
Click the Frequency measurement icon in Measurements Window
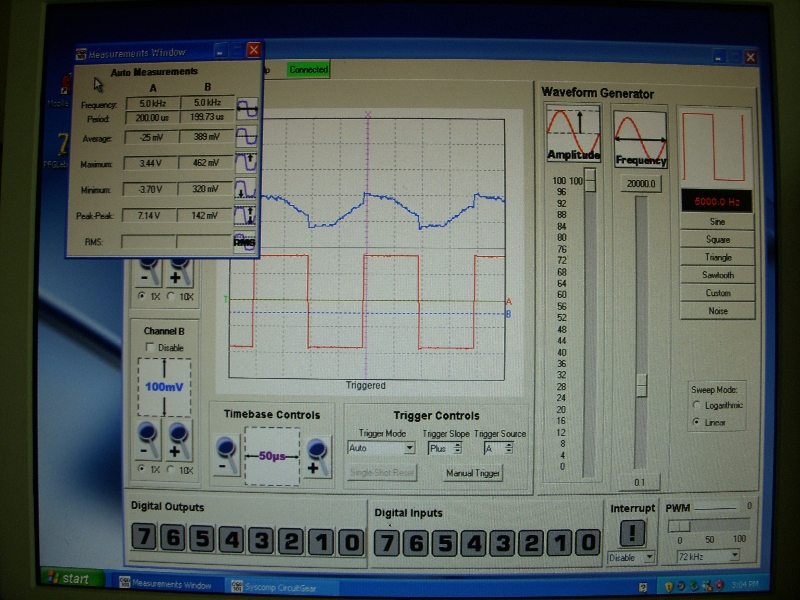[x=247, y=109]
